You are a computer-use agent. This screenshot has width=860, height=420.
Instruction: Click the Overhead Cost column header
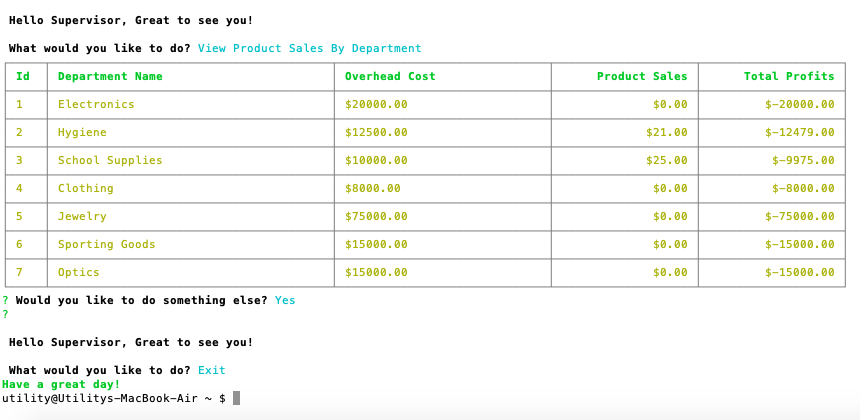[390, 76]
